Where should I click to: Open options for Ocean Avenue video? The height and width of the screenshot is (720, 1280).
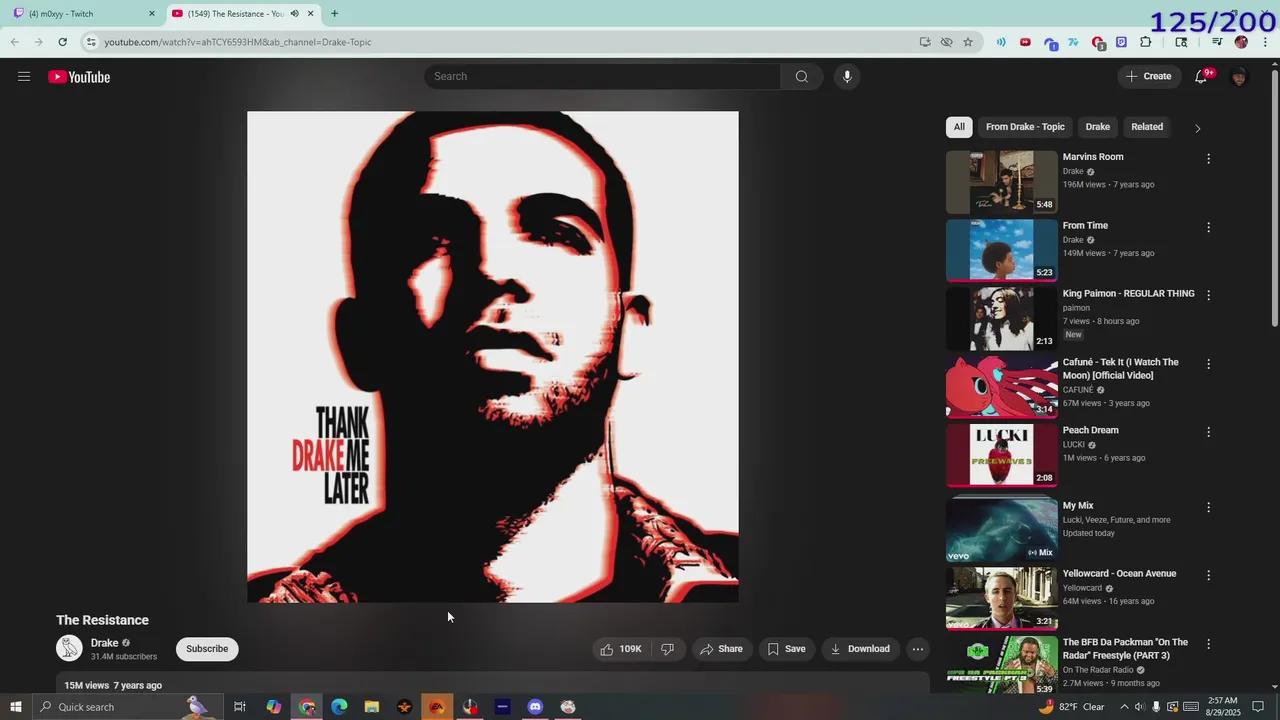point(1208,575)
